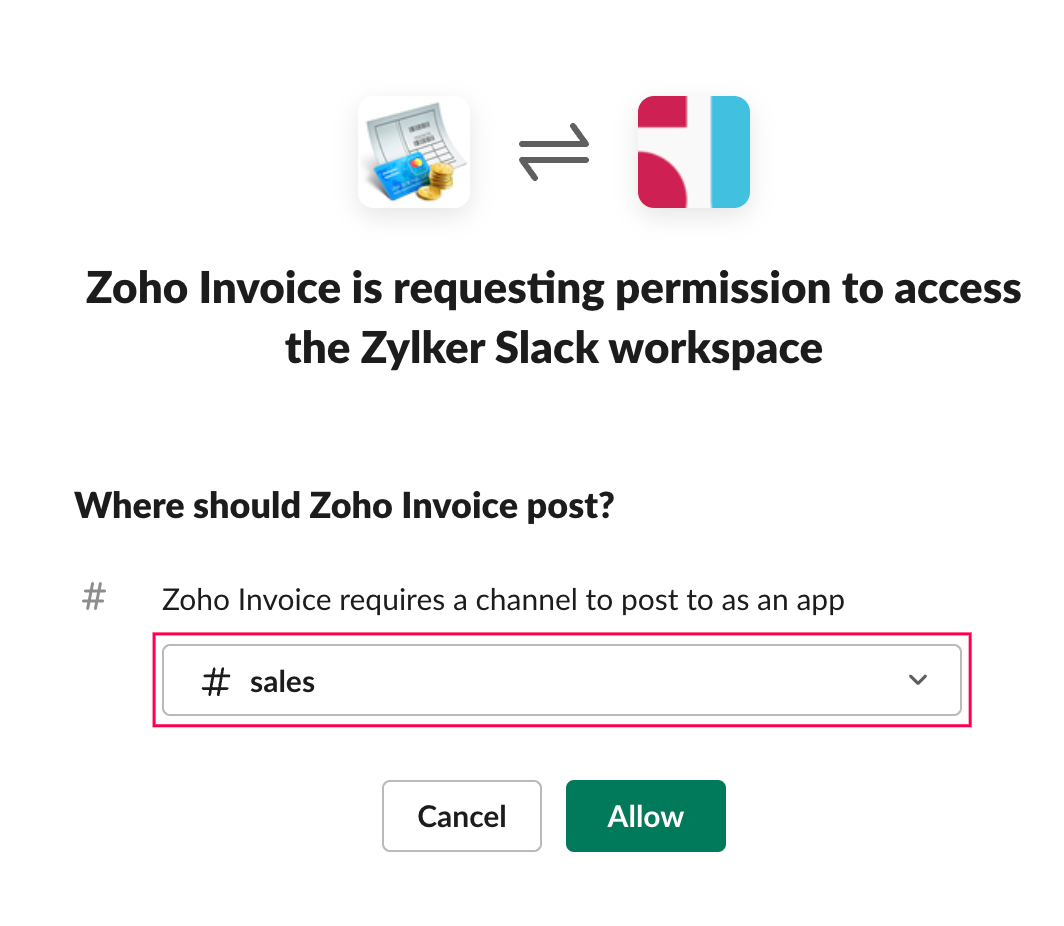Click the Zoho Invoice app icon
Image resolution: width=1064 pixels, height=926 pixels.
tap(413, 152)
